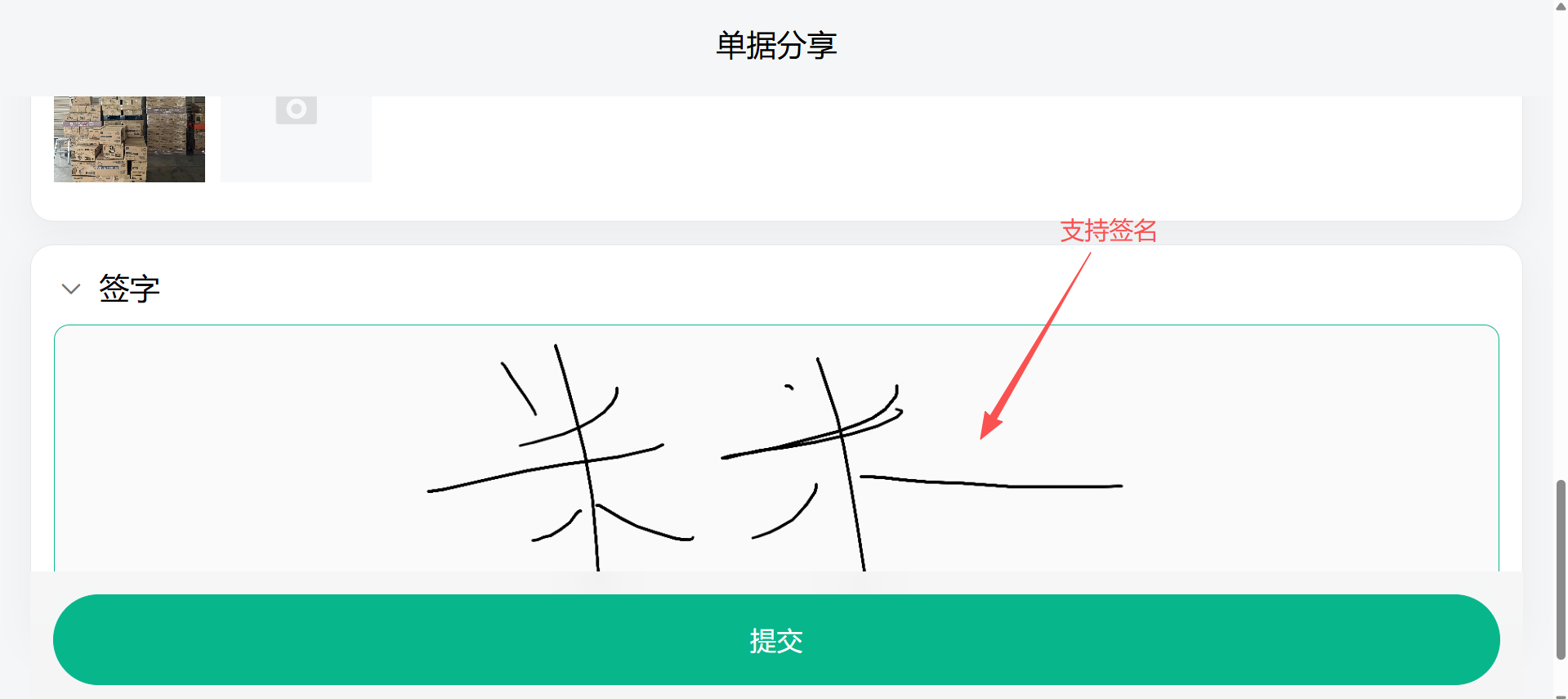Collapse the 签字 section with chevron
The height and width of the screenshot is (699, 1568).
tap(71, 289)
